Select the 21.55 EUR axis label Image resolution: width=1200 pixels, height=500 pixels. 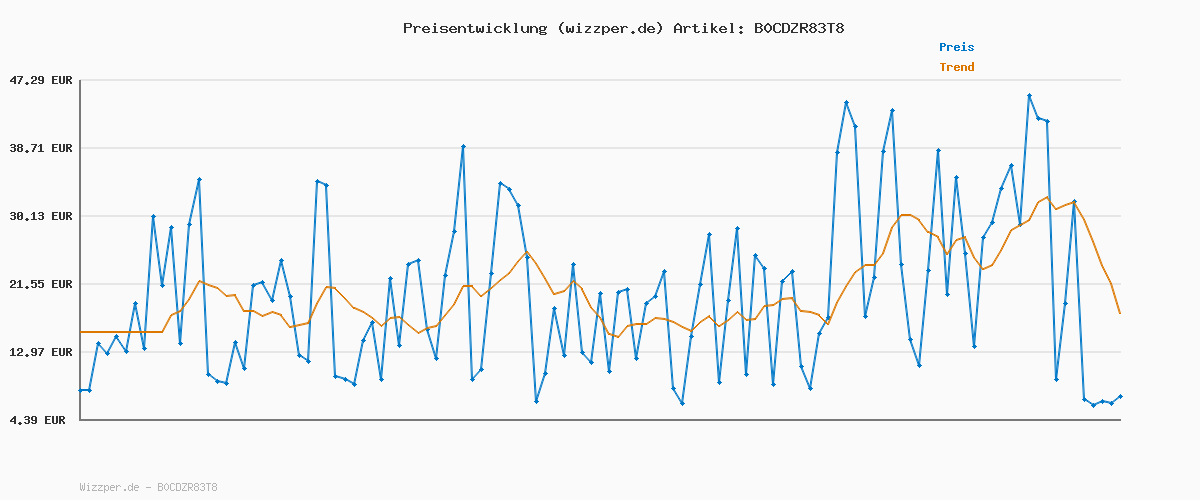click(40, 284)
